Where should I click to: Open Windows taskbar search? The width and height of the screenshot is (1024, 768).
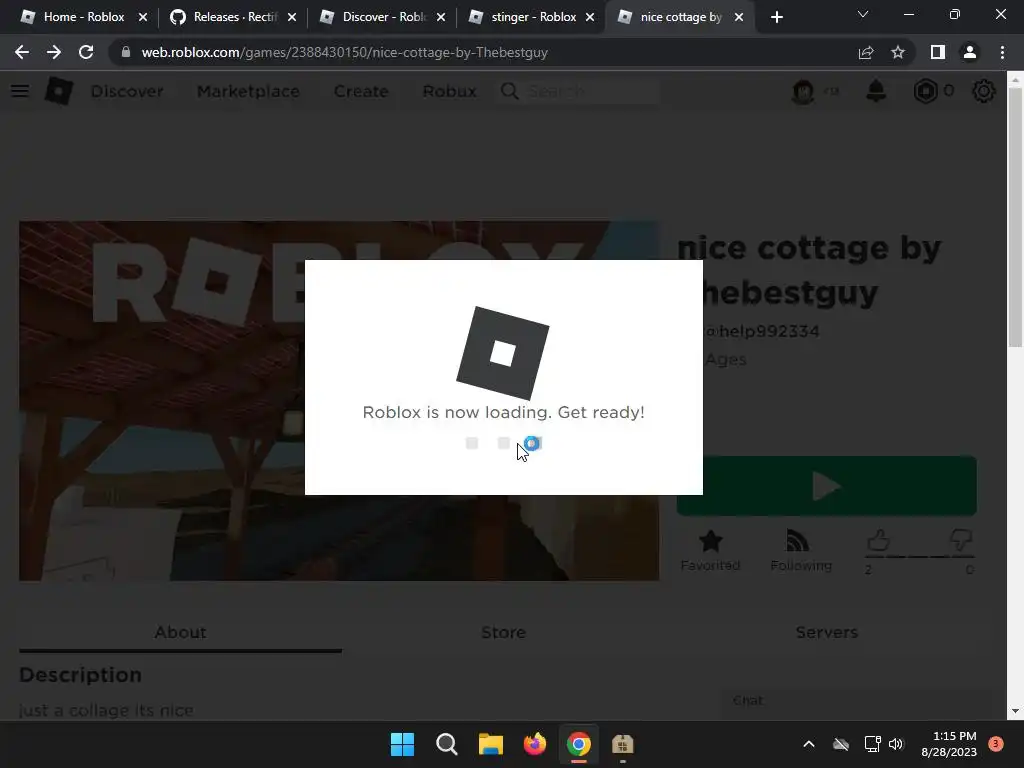point(447,744)
